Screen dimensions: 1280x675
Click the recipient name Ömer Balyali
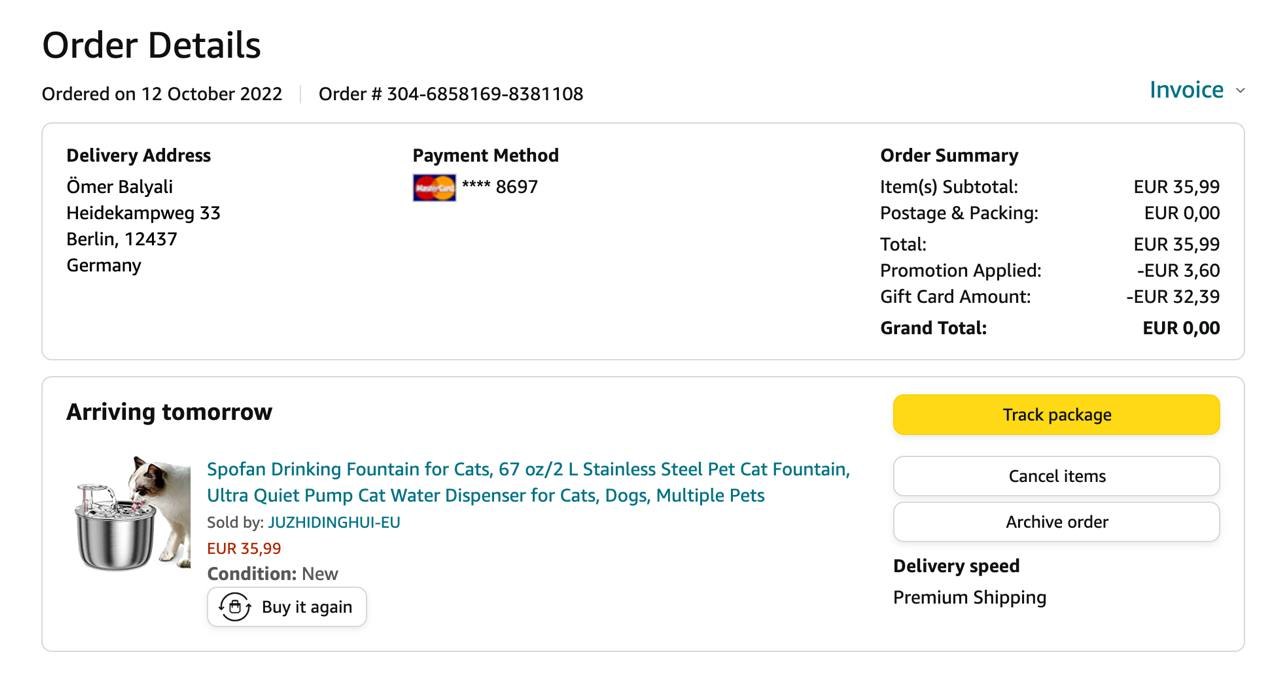point(119,187)
